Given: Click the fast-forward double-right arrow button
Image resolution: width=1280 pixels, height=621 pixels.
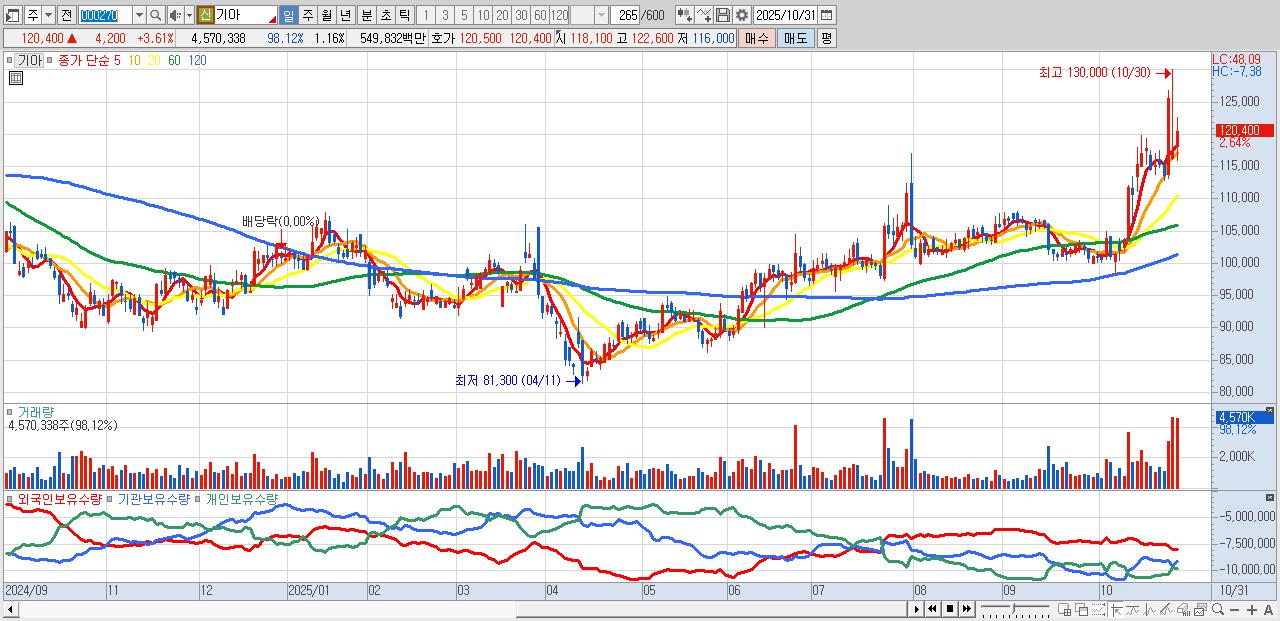Looking at the screenshot, I should [967, 609].
